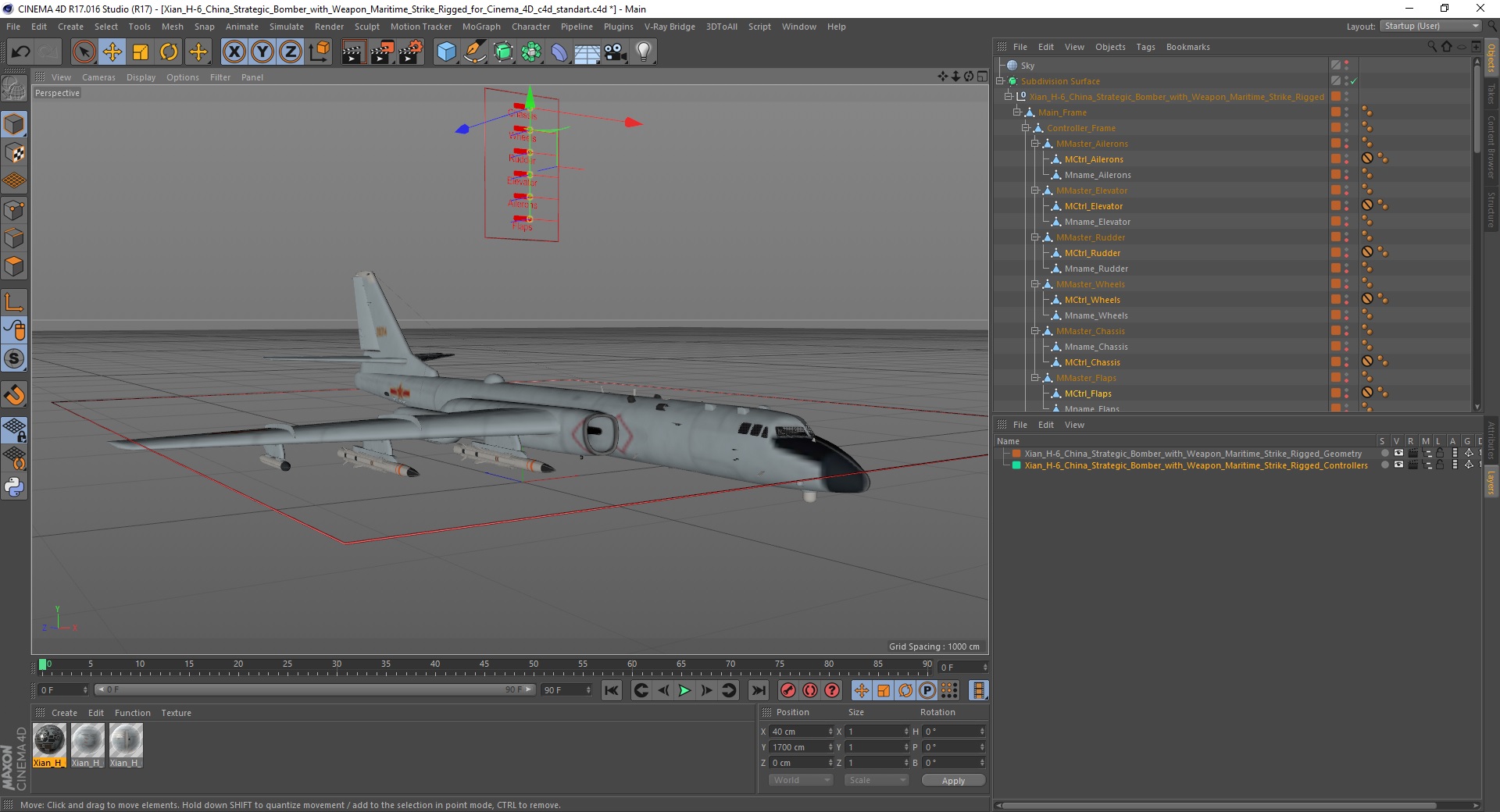
Task: Collapse the MMaster_Ailerons node
Action: pos(1035,144)
